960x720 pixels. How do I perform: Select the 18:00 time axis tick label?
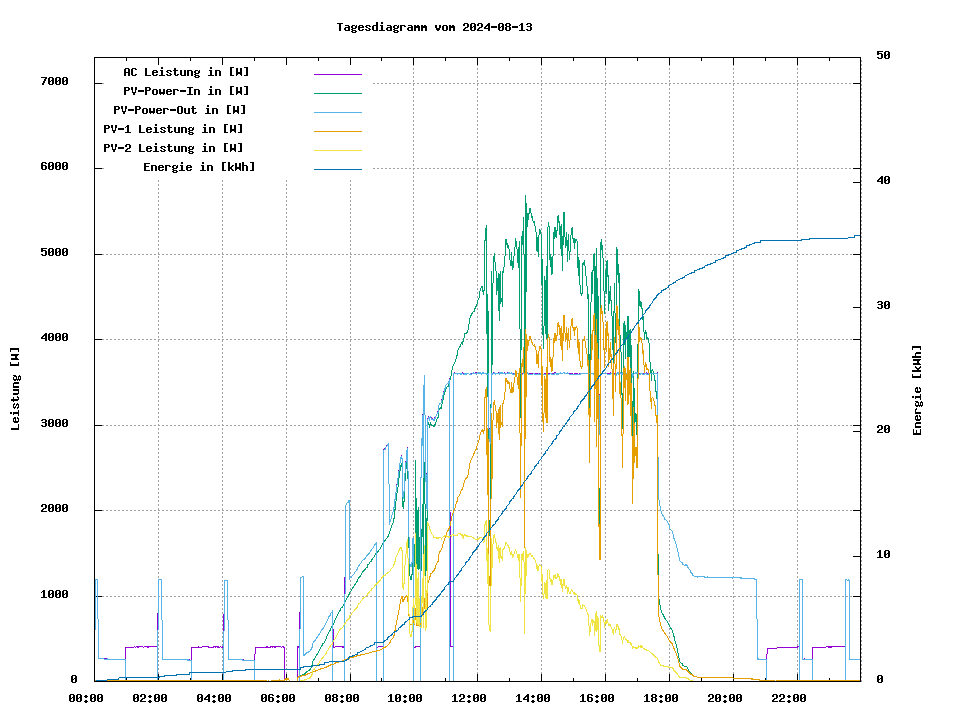[660, 698]
